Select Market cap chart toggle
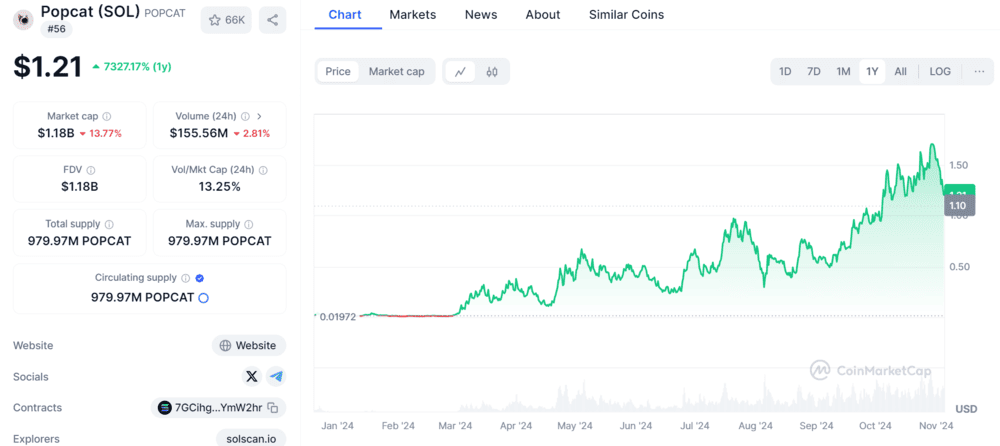The width and height of the screenshot is (1000, 446). 396,71
